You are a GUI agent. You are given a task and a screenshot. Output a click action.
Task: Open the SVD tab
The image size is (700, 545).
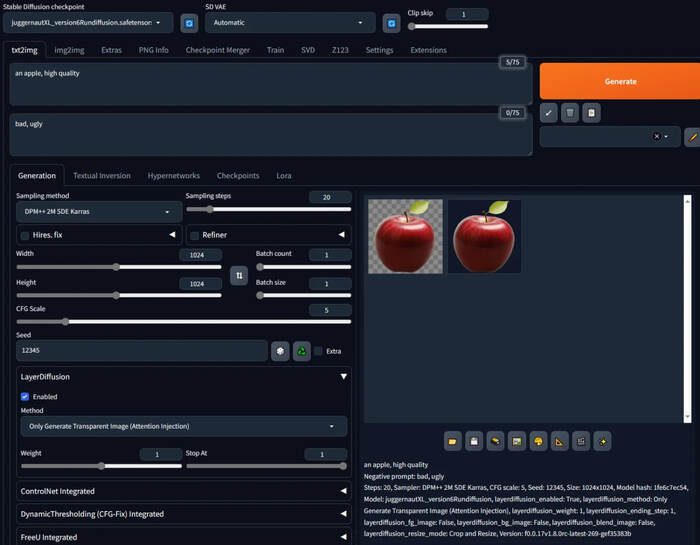[308, 50]
